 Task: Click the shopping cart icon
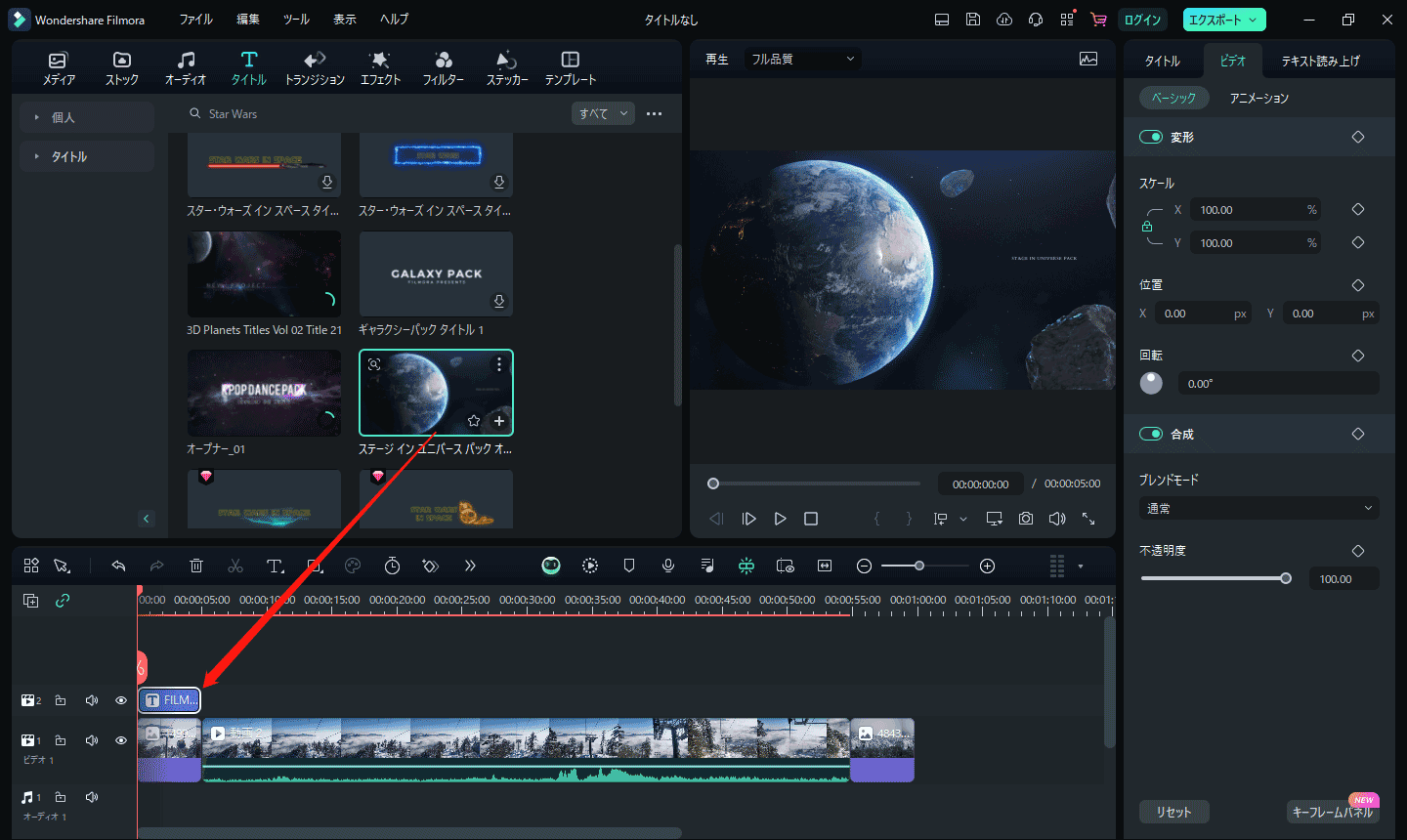(1099, 20)
